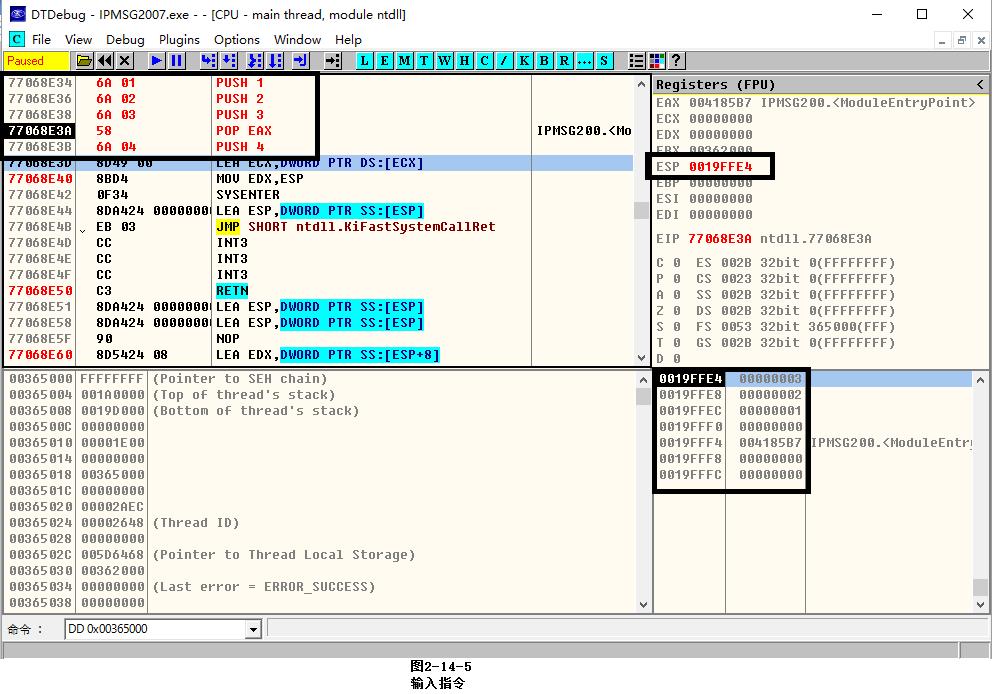Open the Log window with L button

click(x=364, y=61)
